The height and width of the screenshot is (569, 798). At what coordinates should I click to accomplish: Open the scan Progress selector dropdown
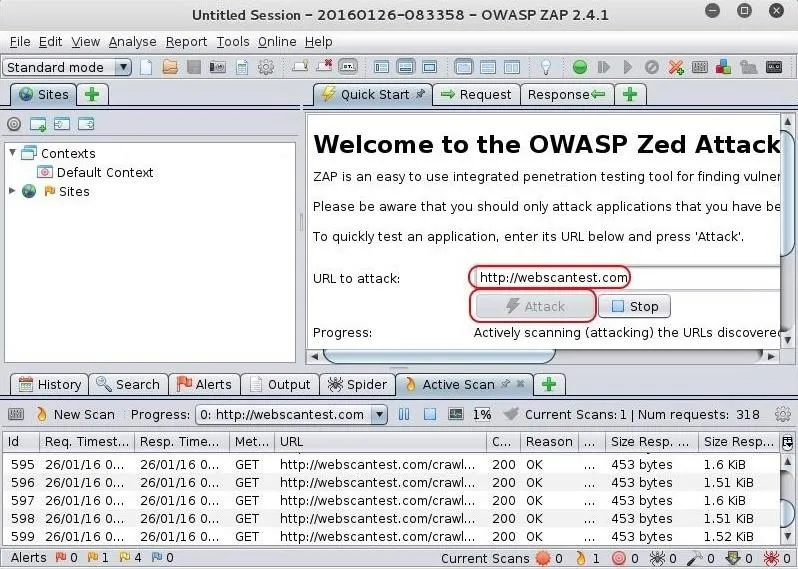pos(291,415)
